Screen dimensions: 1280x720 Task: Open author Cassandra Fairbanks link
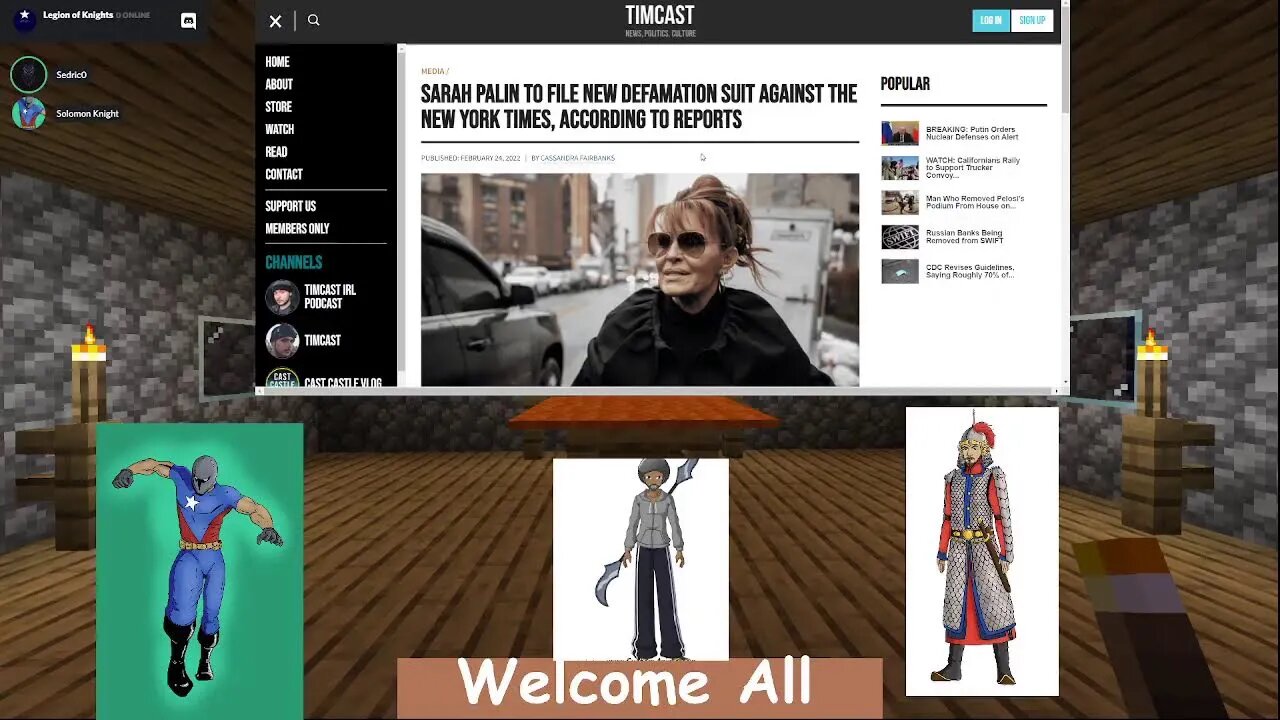point(577,158)
